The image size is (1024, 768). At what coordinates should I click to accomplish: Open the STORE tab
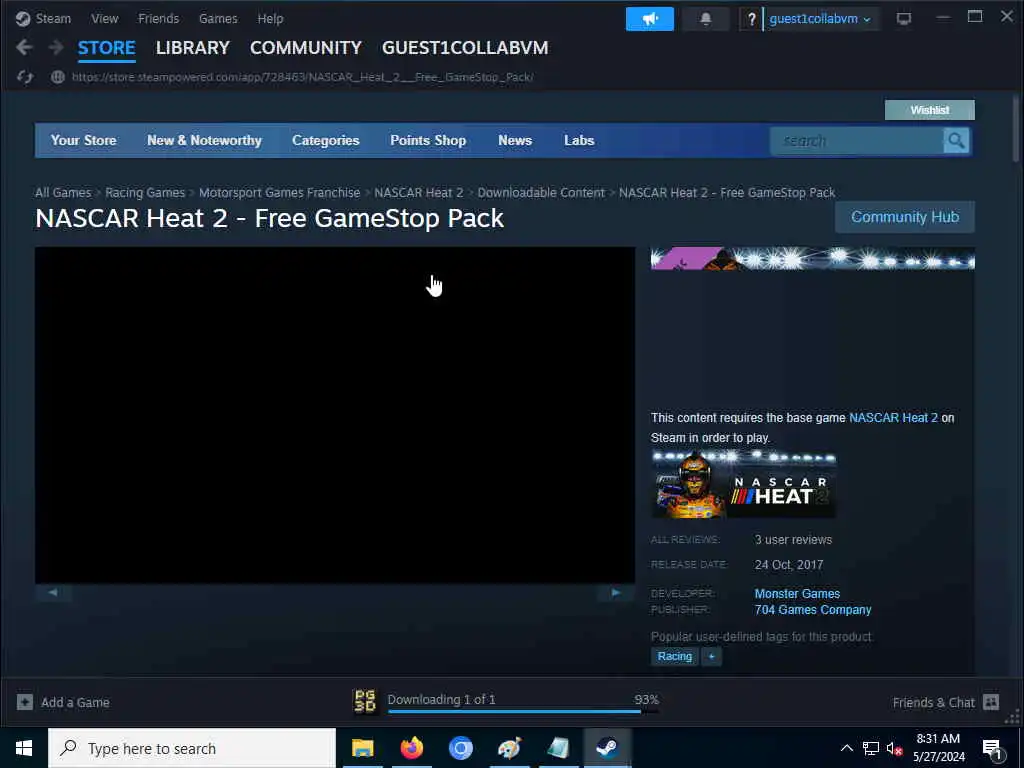coord(106,48)
